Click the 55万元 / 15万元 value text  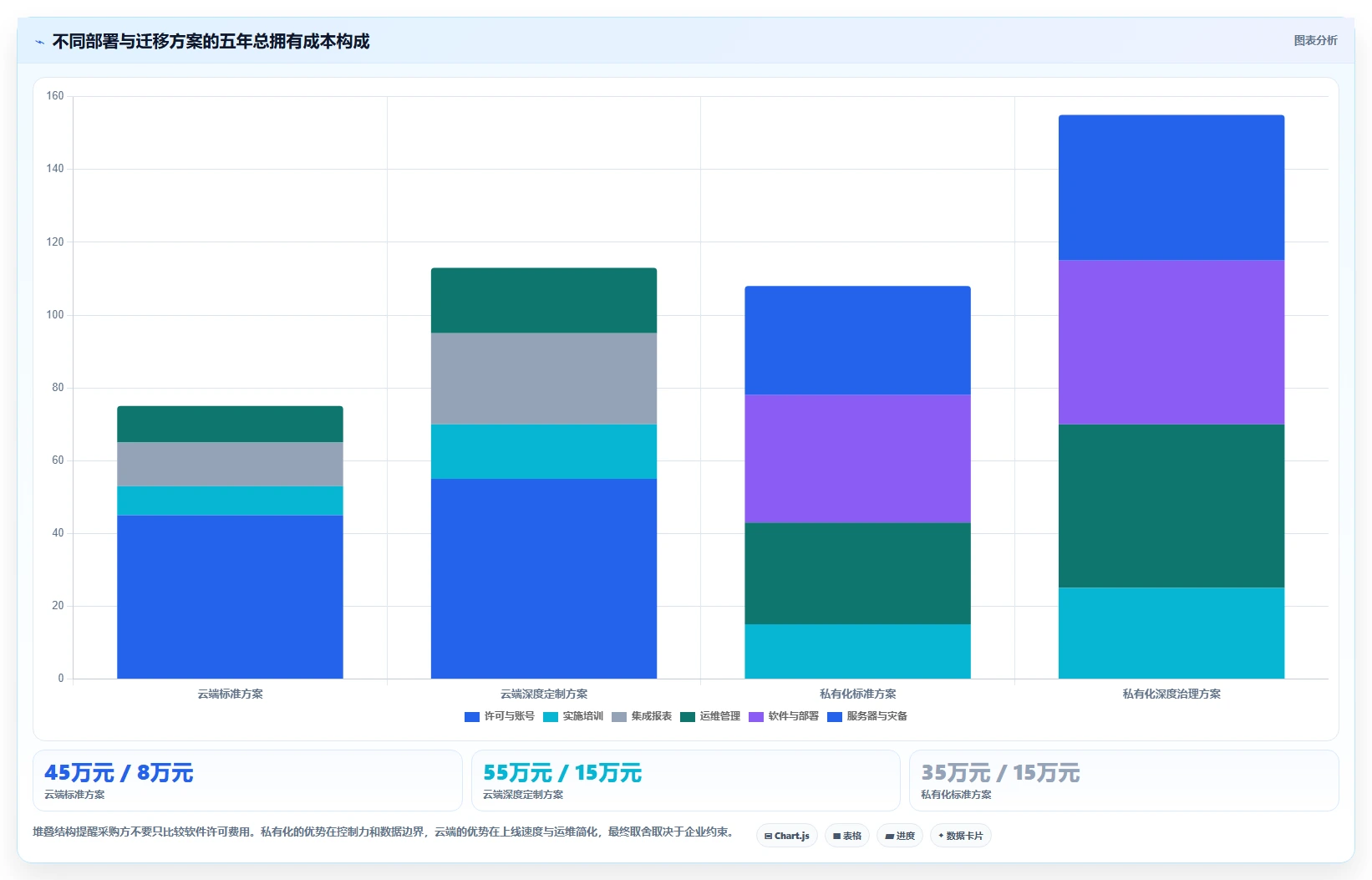[562, 773]
